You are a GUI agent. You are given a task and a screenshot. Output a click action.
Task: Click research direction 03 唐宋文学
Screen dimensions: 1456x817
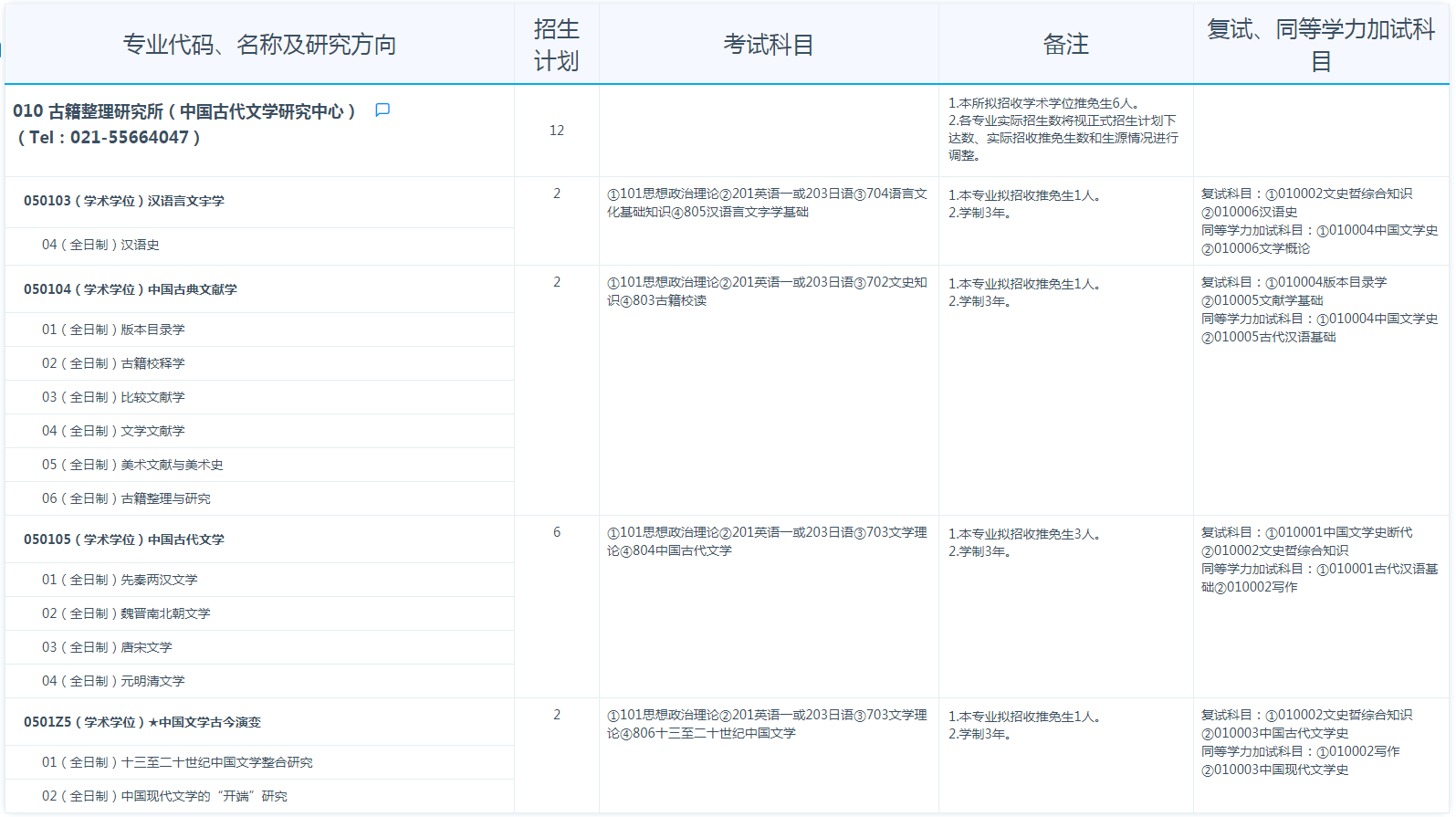point(107,647)
